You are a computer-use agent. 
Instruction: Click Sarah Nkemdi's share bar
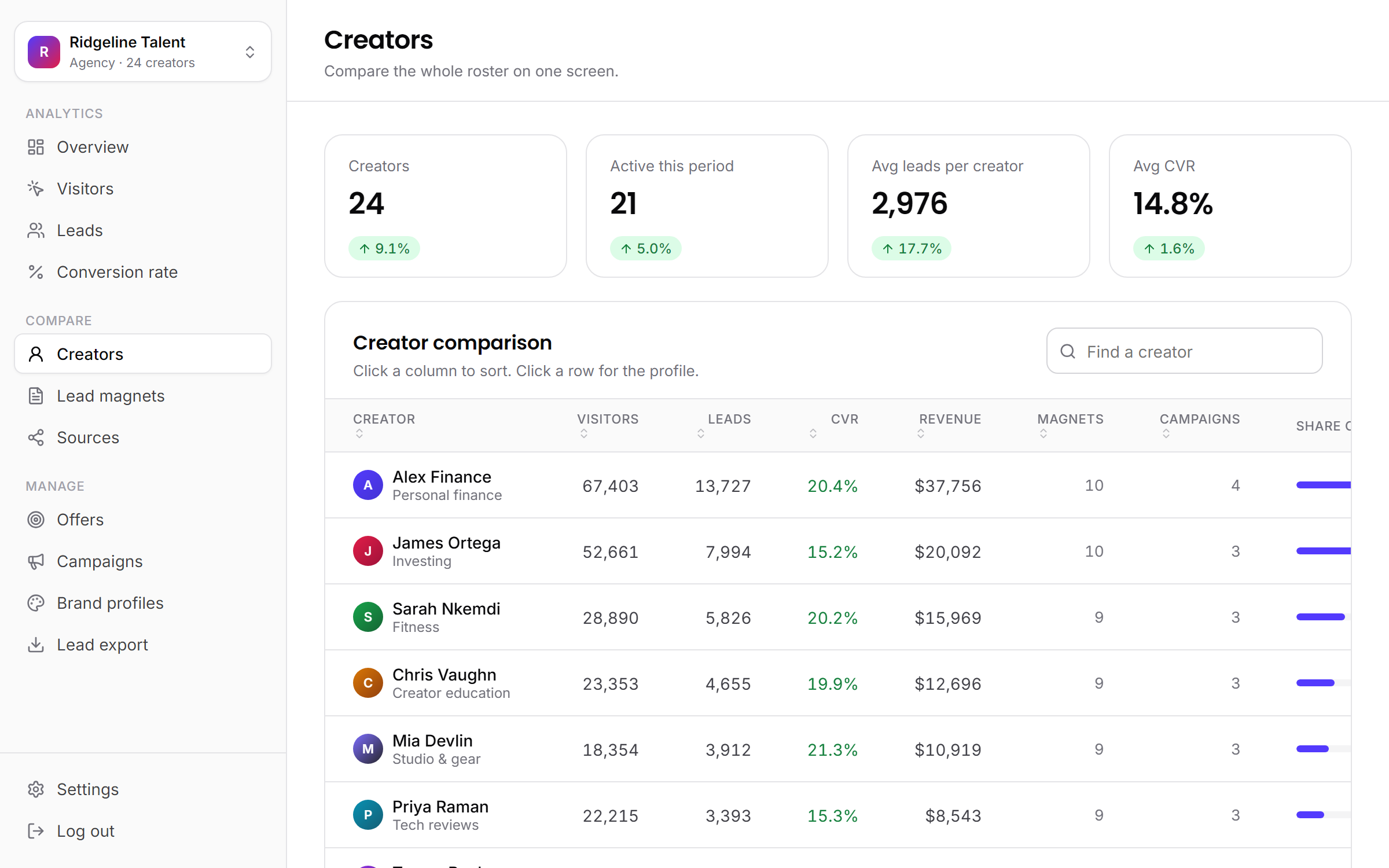tap(1323, 617)
